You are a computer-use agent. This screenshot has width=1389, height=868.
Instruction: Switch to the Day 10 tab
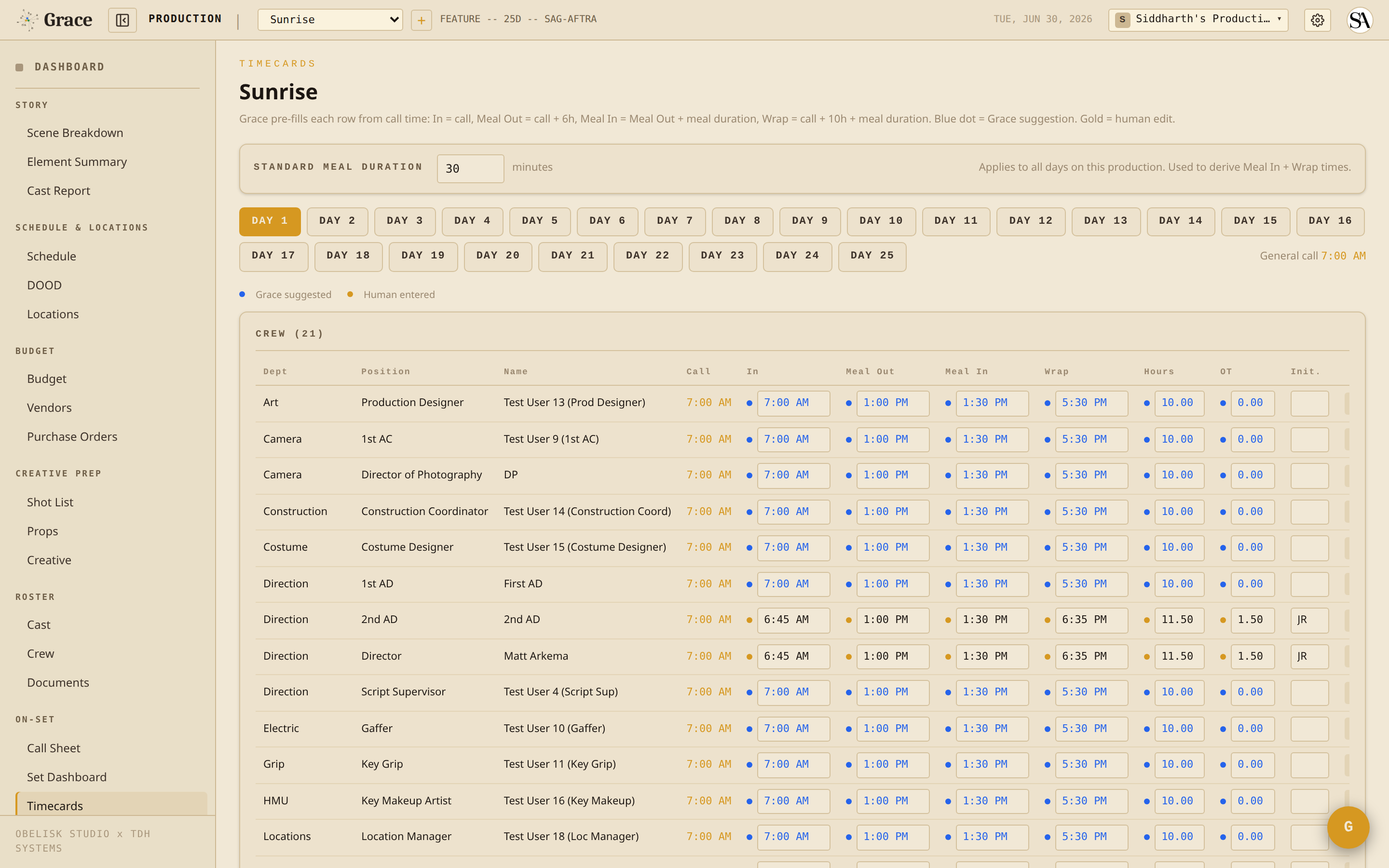coord(881,222)
